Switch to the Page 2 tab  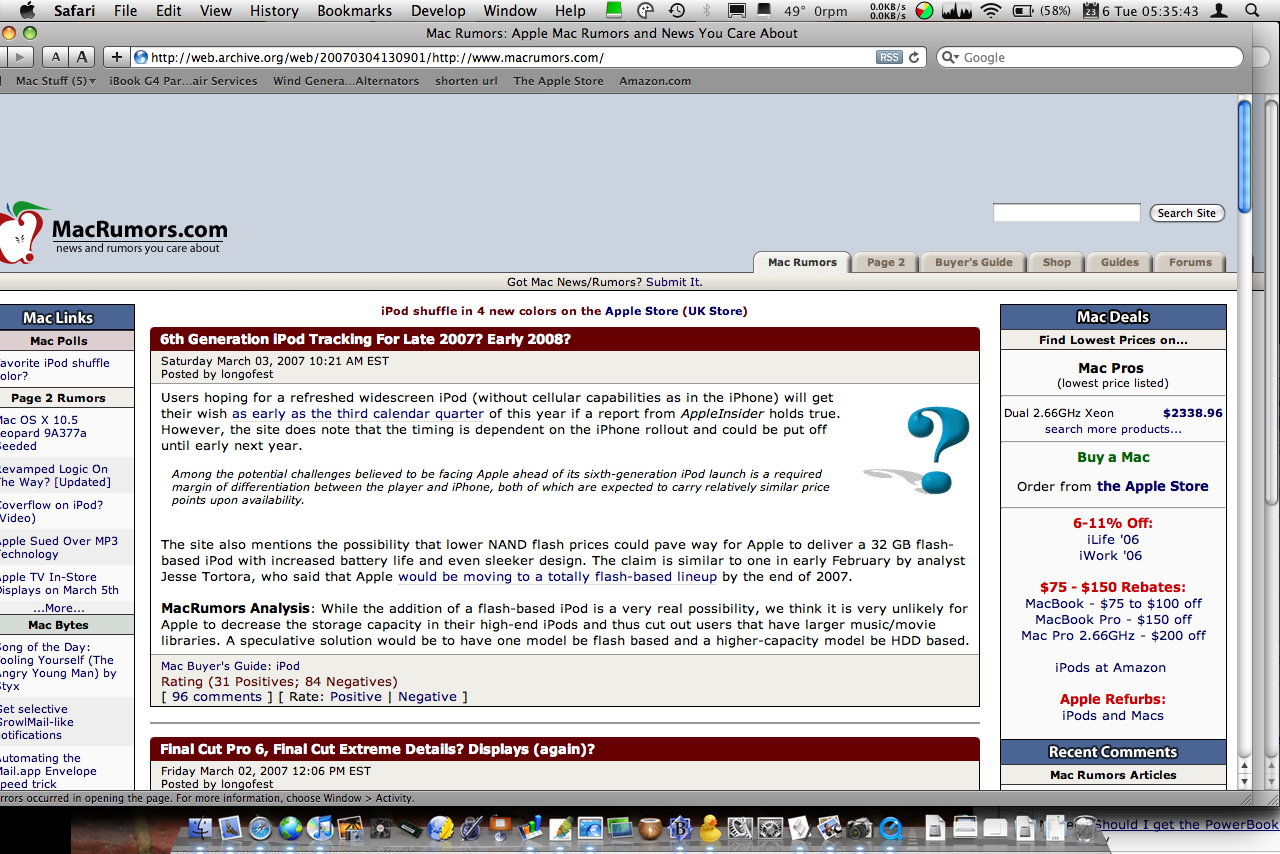886,262
